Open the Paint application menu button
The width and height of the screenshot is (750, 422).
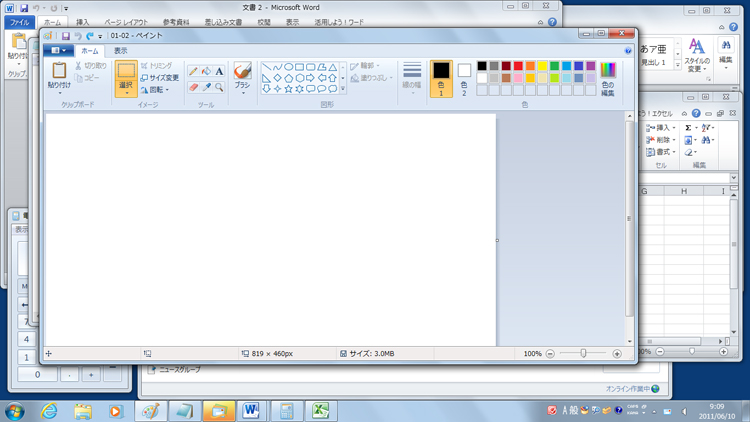click(58, 50)
